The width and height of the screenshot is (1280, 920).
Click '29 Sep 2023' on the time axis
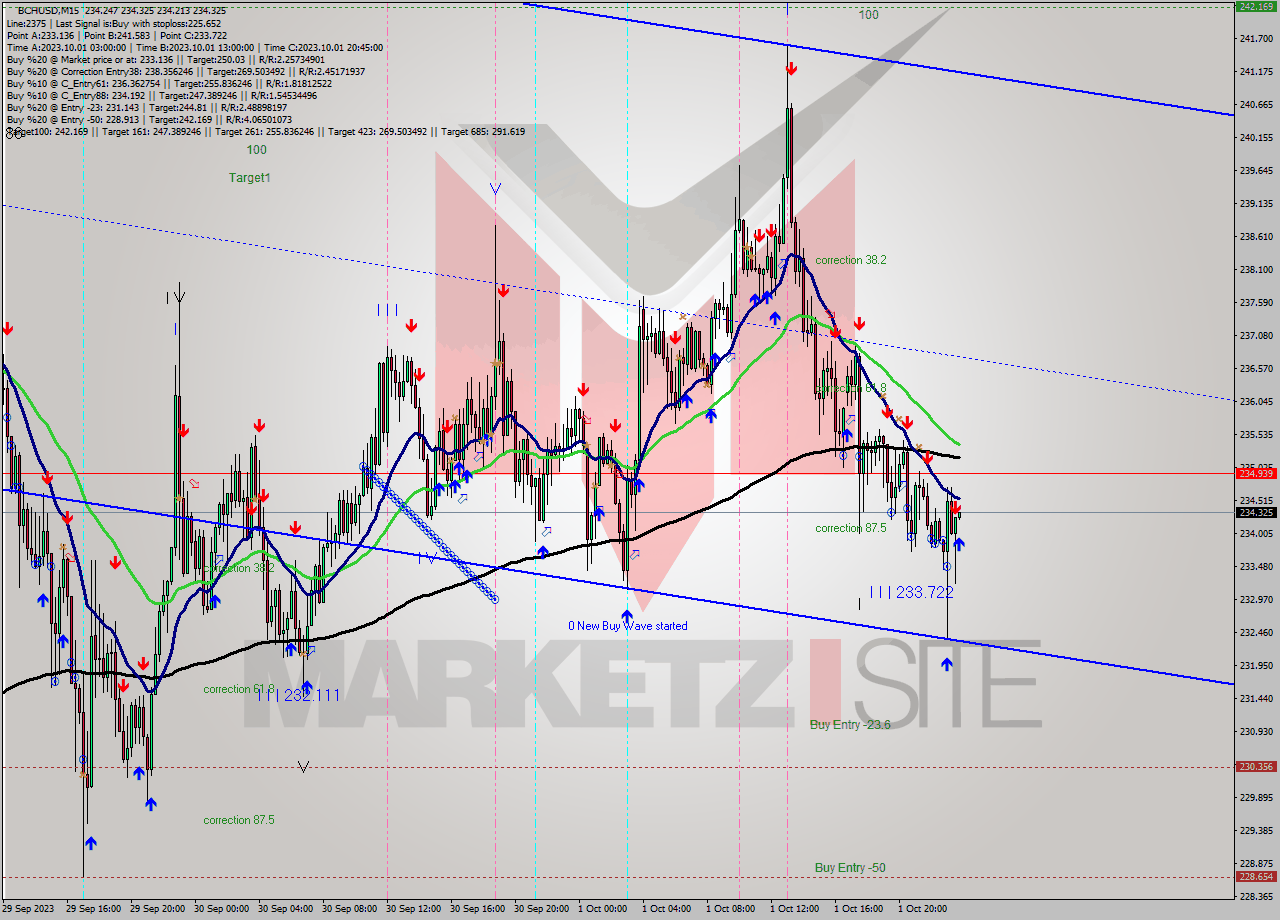pos(30,909)
